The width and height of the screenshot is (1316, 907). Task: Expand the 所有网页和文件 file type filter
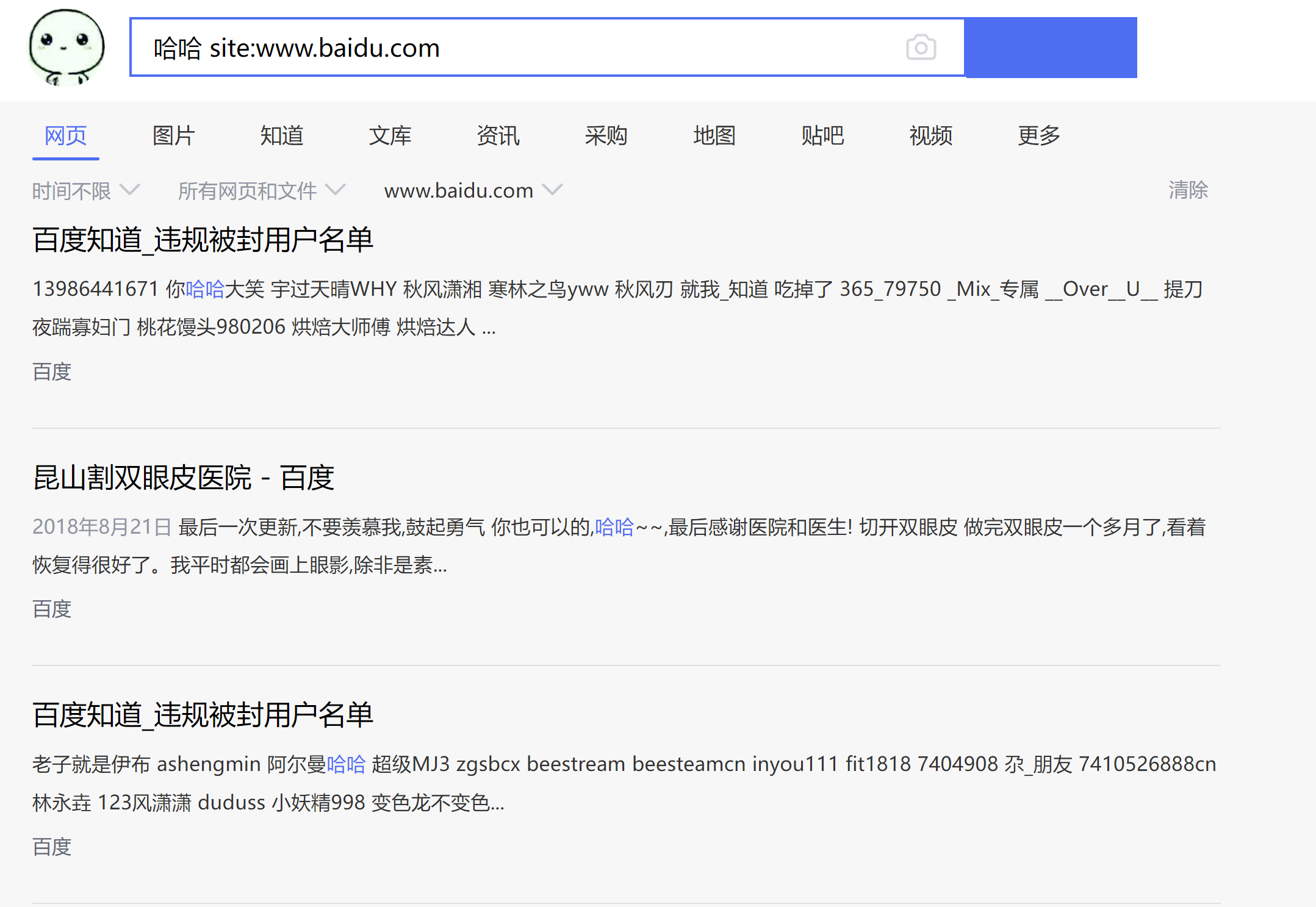point(262,191)
